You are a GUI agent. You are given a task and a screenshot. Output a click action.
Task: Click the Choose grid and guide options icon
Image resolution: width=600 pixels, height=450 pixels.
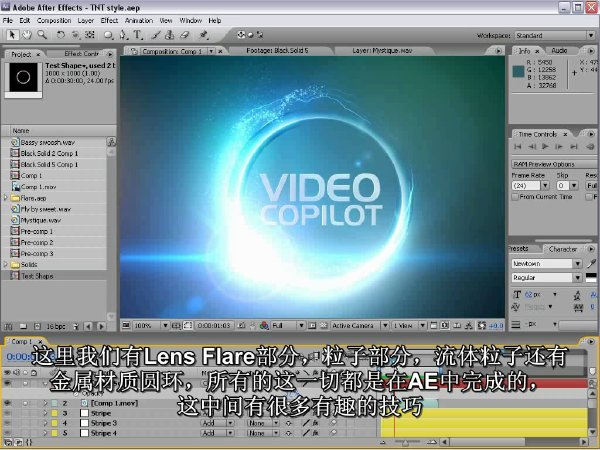pyautogui.click(x=176, y=326)
